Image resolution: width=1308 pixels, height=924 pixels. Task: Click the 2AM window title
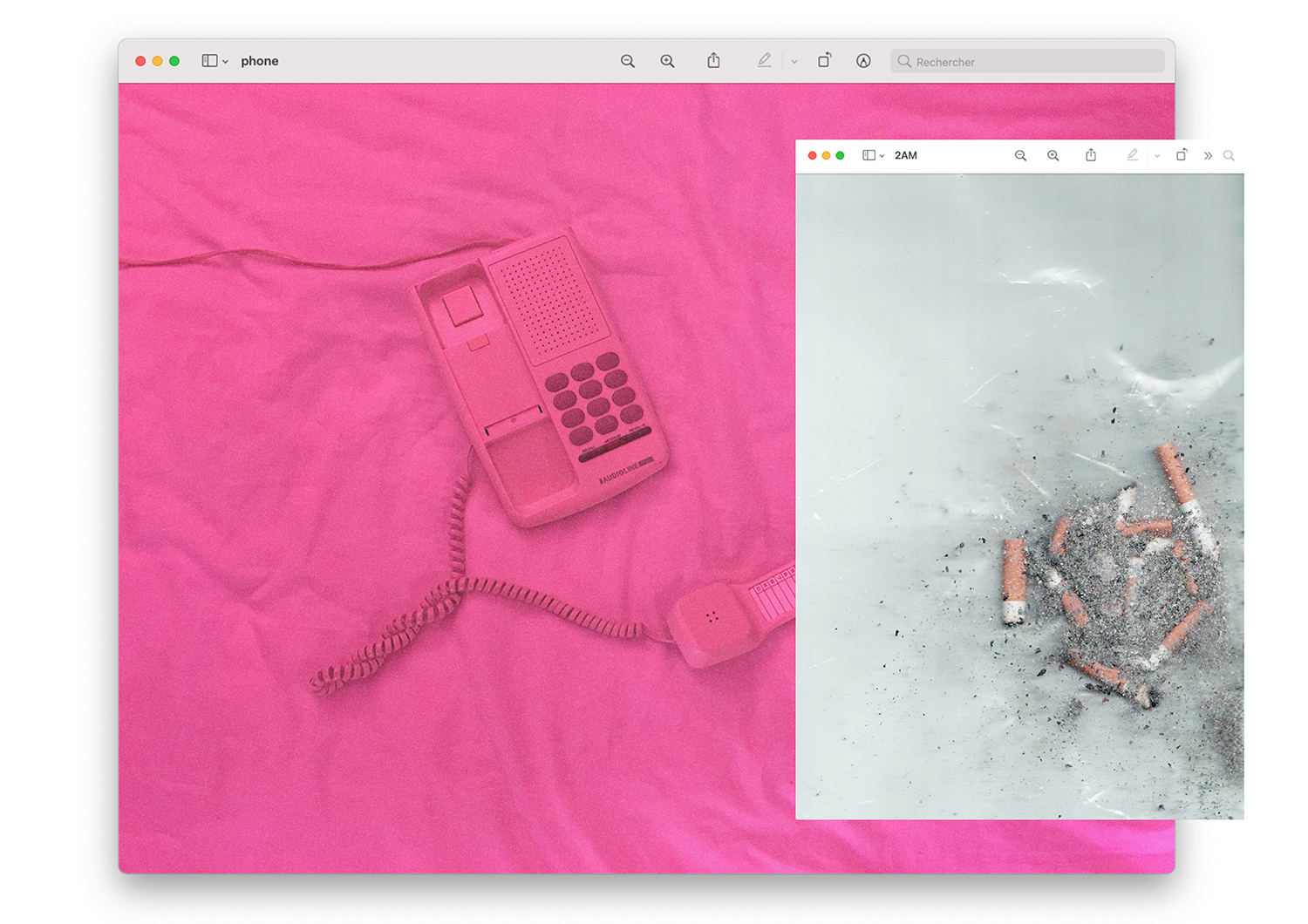coord(906,155)
